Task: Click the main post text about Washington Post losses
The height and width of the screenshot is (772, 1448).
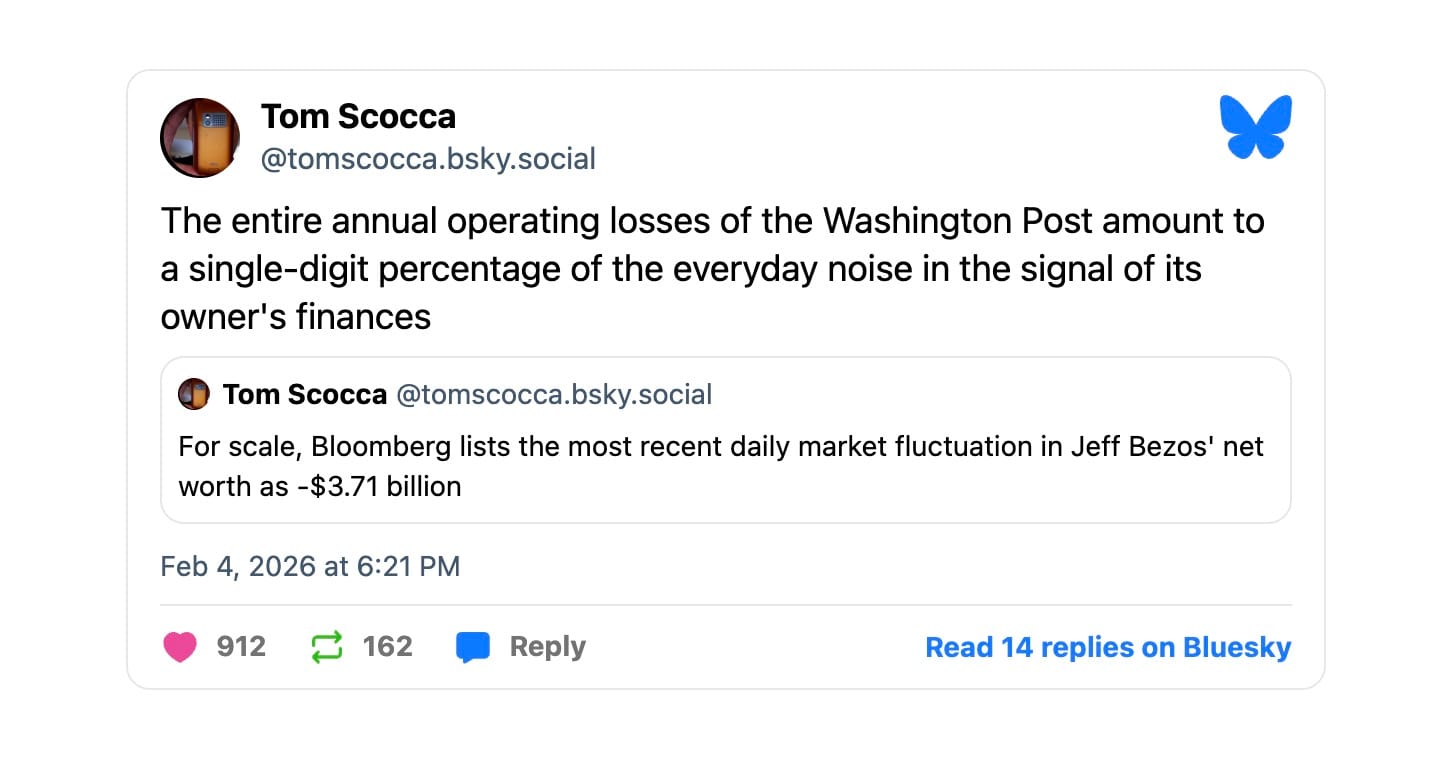Action: coord(712,268)
